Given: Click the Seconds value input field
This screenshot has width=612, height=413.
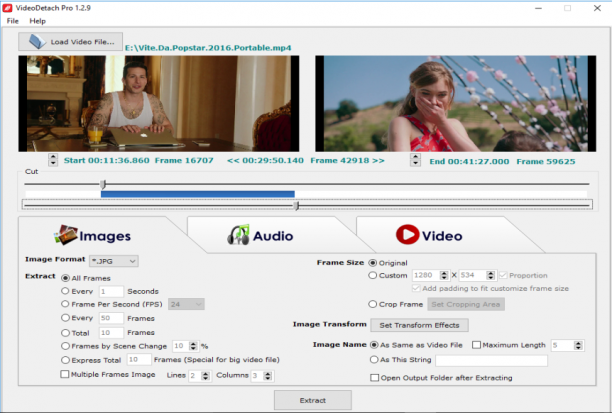Looking at the screenshot, I should coord(111,291).
